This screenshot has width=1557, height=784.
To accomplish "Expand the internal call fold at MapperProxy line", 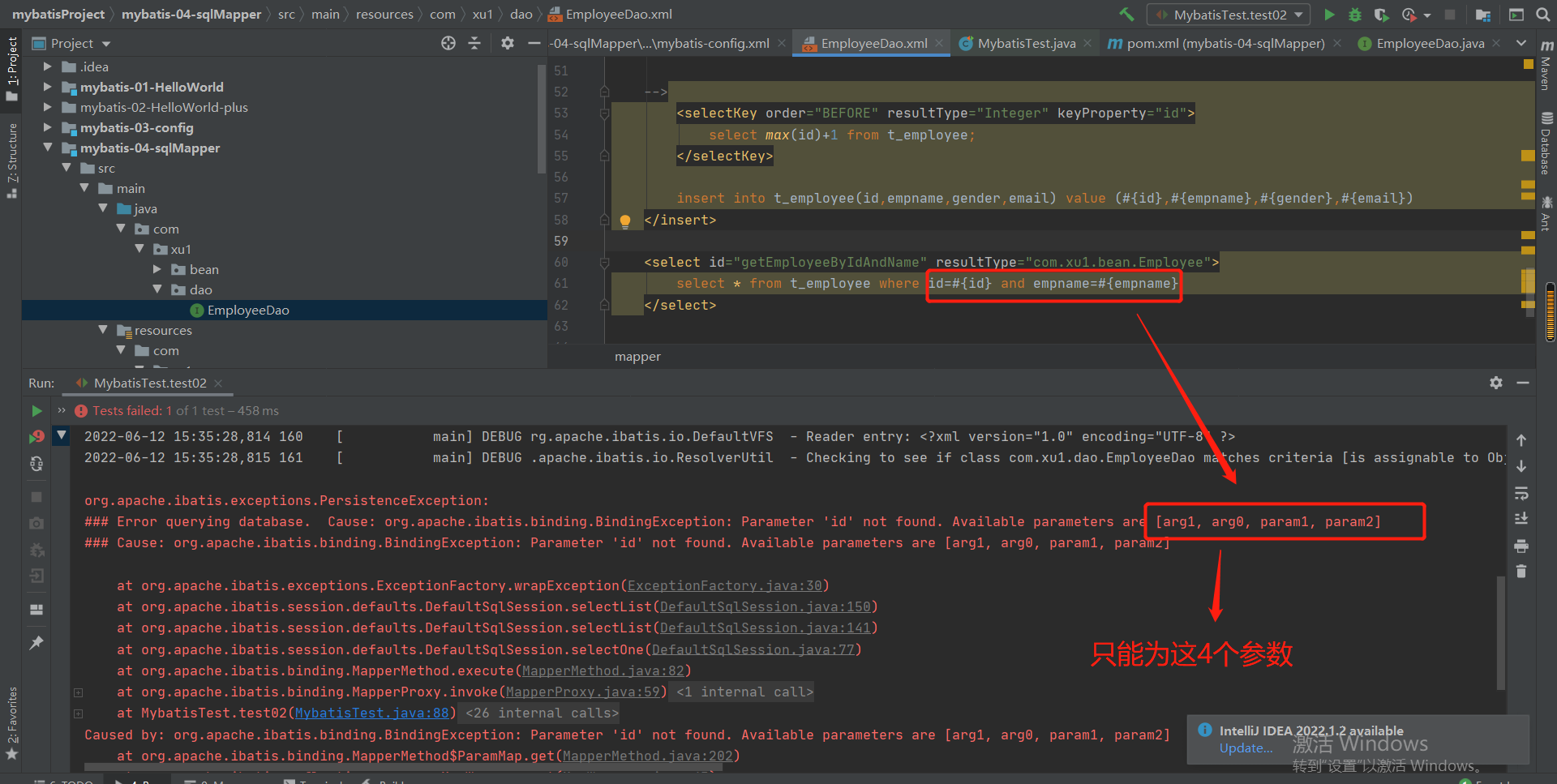I will [x=78, y=692].
